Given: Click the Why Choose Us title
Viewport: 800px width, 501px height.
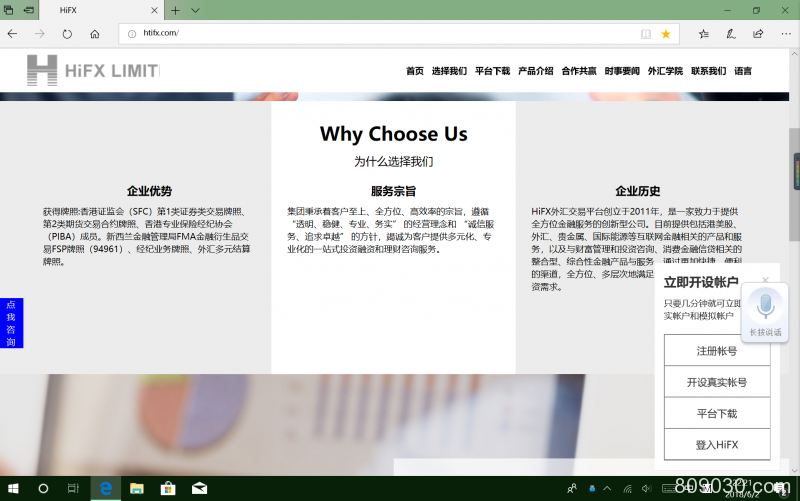Looking at the screenshot, I should click(x=393, y=134).
